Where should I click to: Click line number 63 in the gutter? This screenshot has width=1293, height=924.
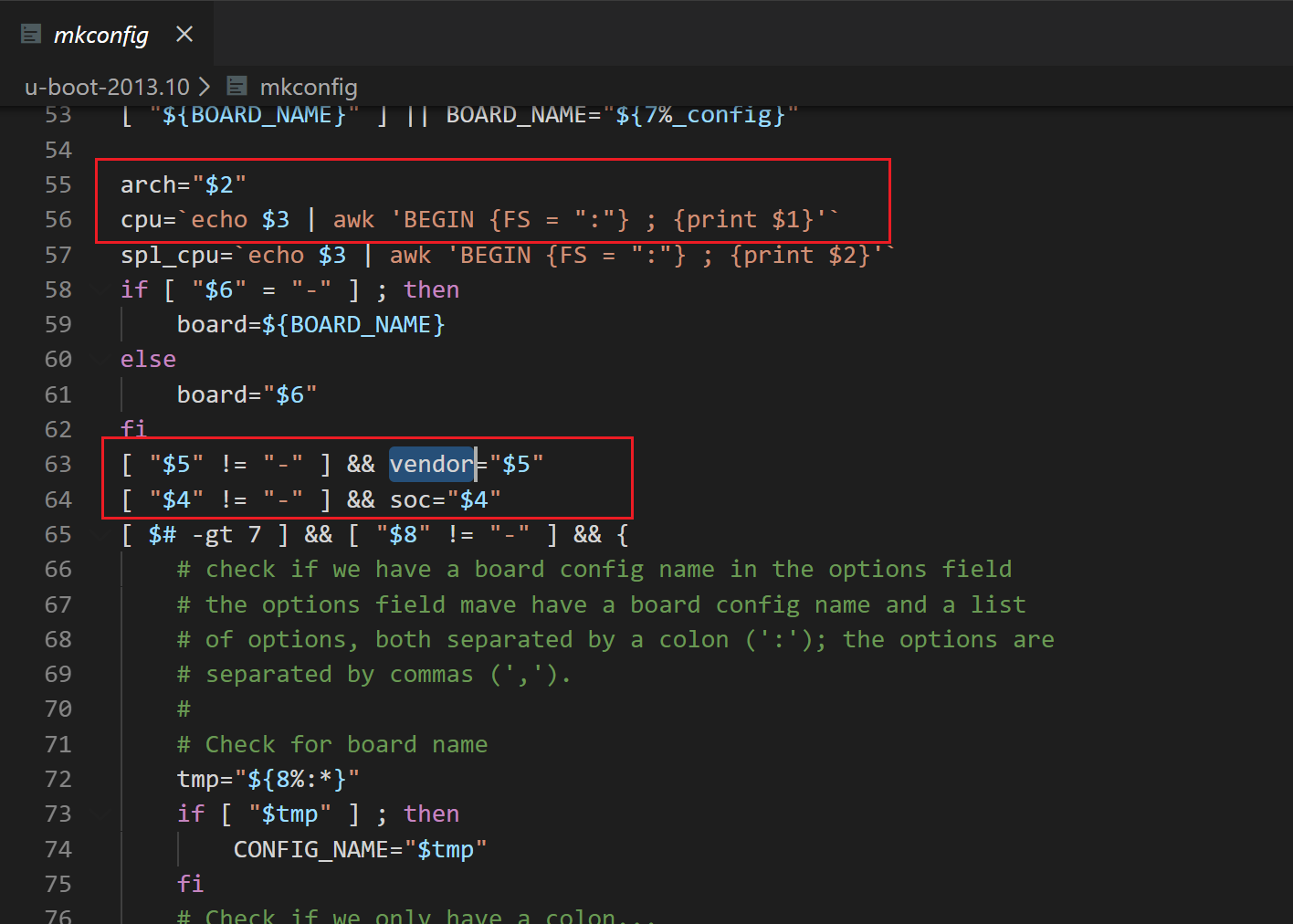click(x=58, y=465)
